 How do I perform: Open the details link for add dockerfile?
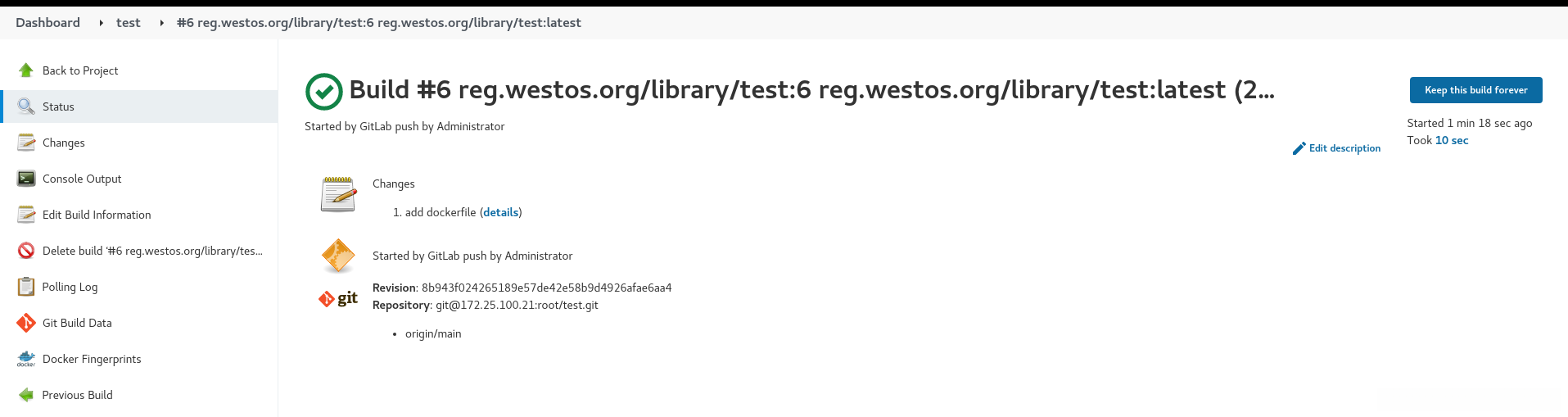click(x=500, y=212)
